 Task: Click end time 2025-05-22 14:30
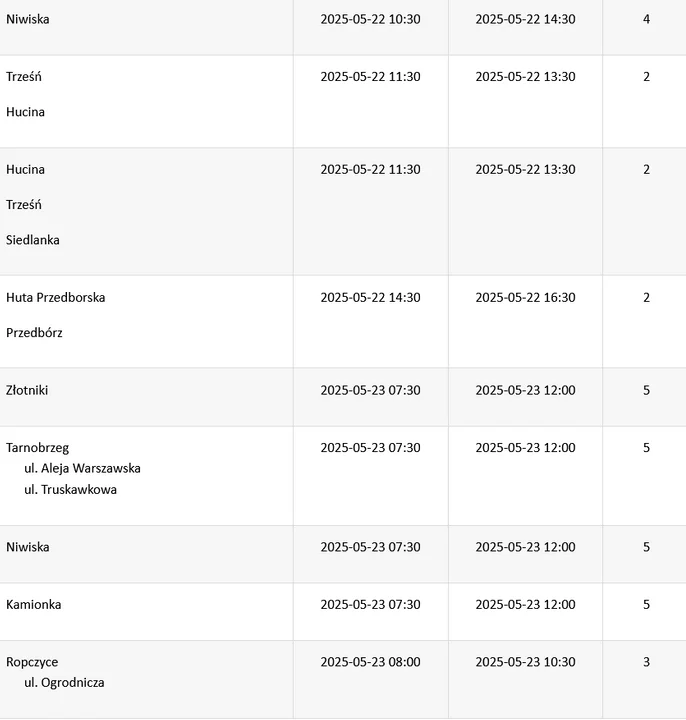point(525,19)
